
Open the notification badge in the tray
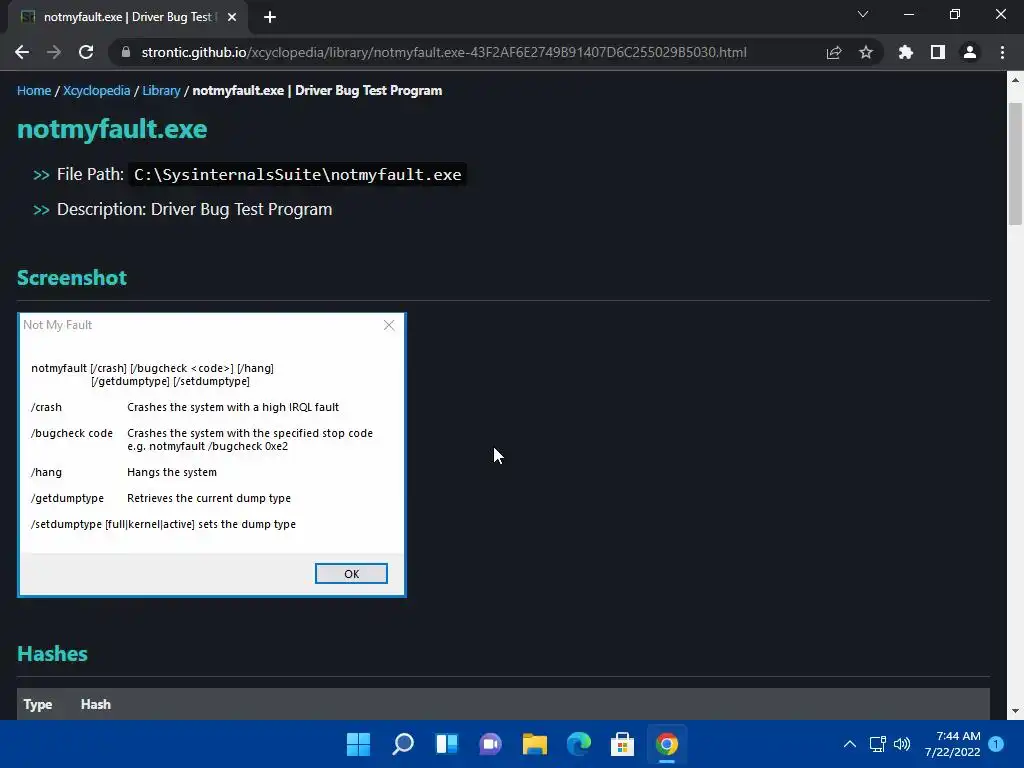pyautogui.click(x=997, y=744)
